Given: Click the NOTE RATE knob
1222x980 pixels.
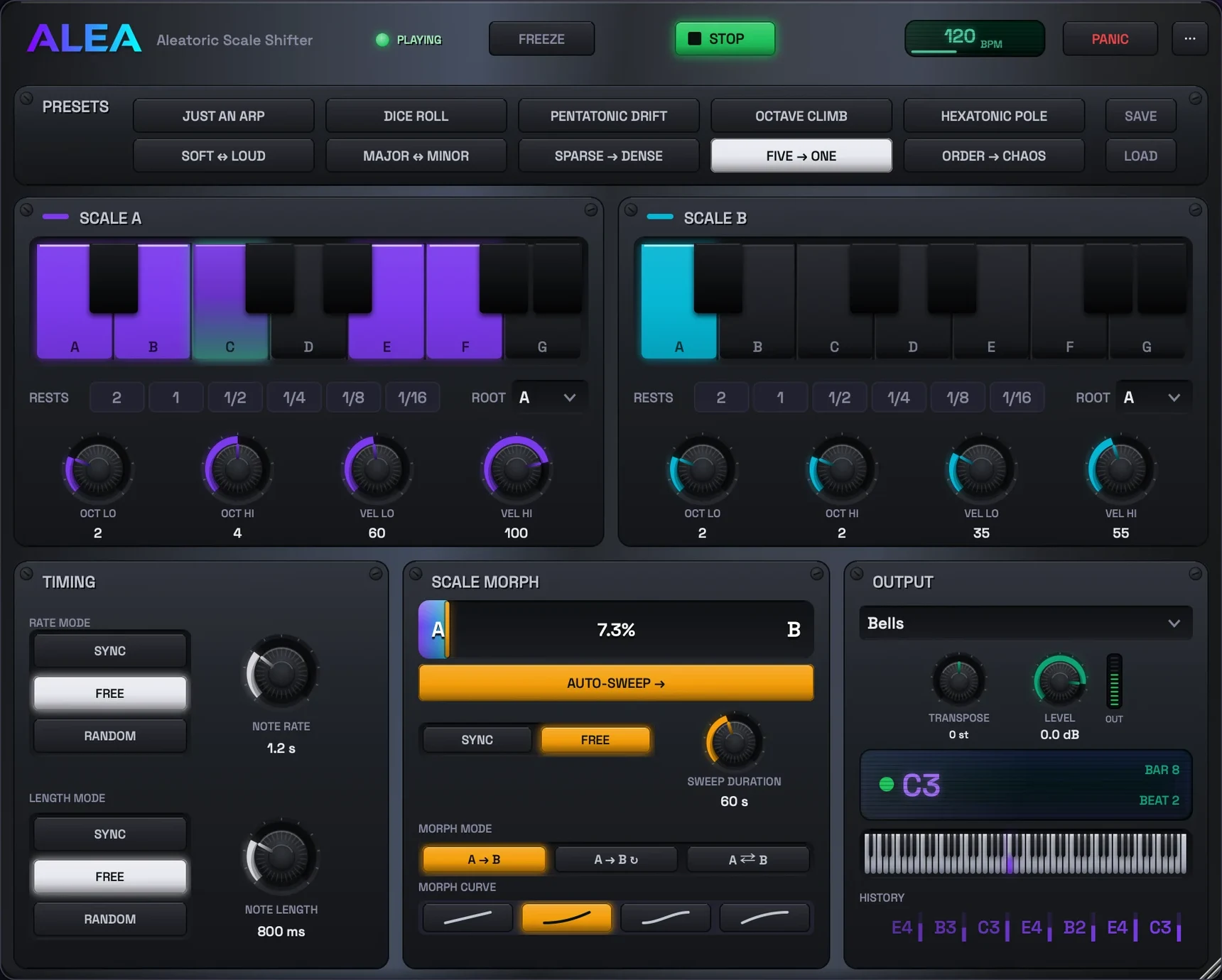Looking at the screenshot, I should pyautogui.click(x=281, y=673).
